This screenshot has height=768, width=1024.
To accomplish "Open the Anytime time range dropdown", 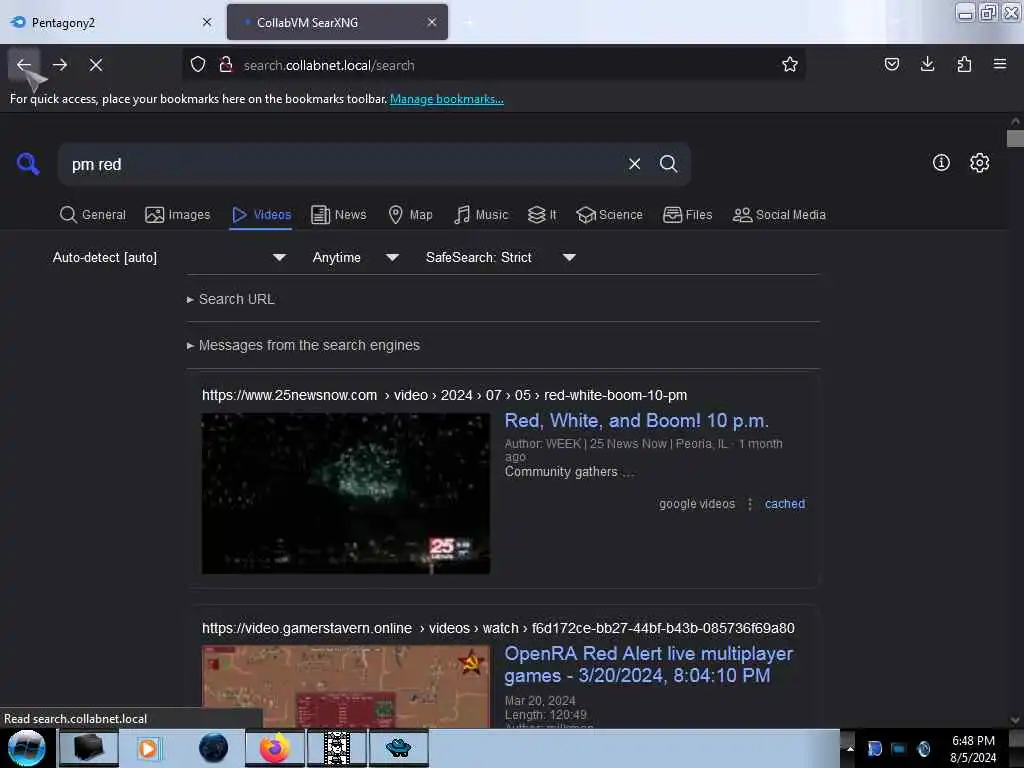I will 355,257.
